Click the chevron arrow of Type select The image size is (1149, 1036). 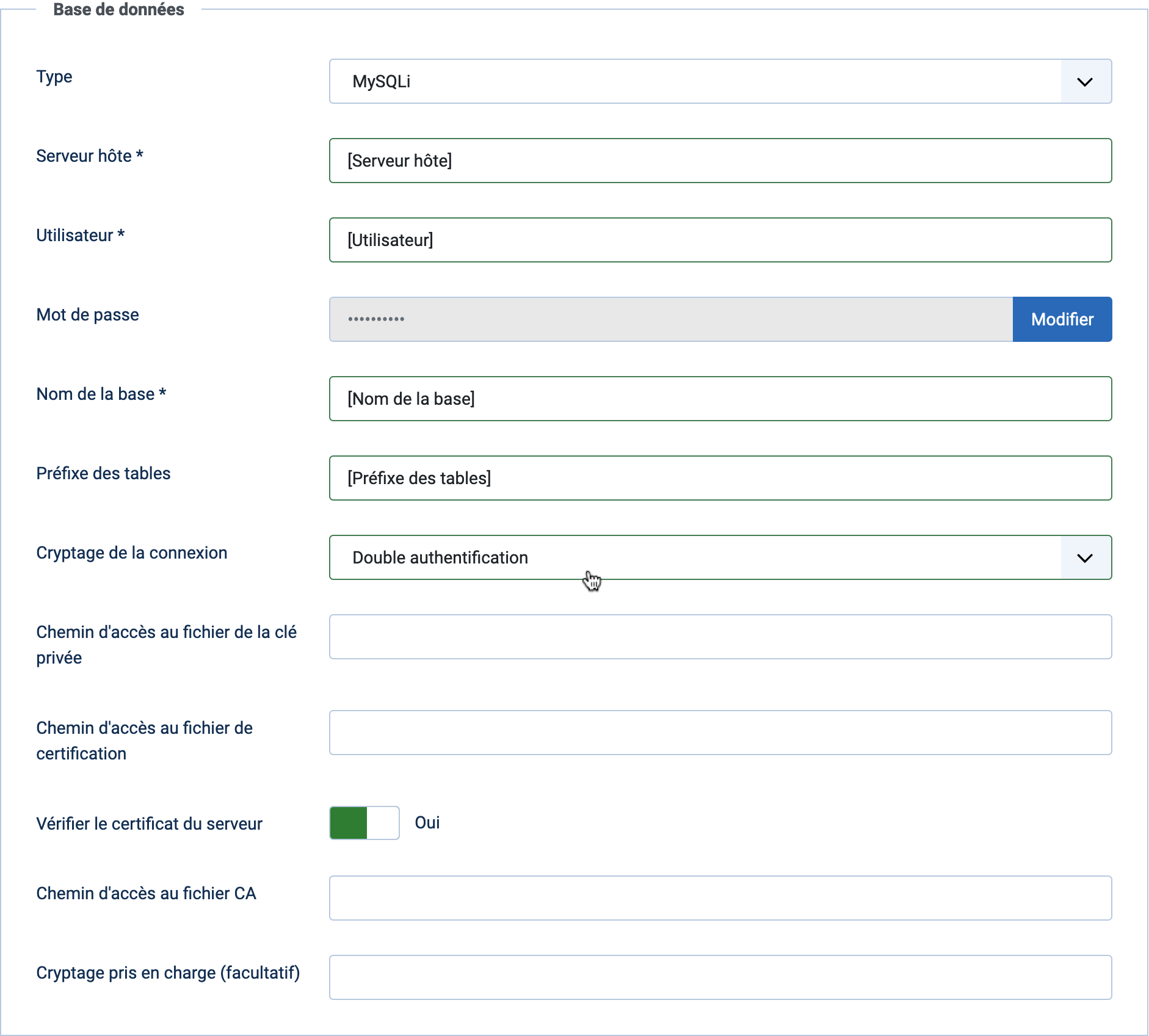click(1085, 82)
